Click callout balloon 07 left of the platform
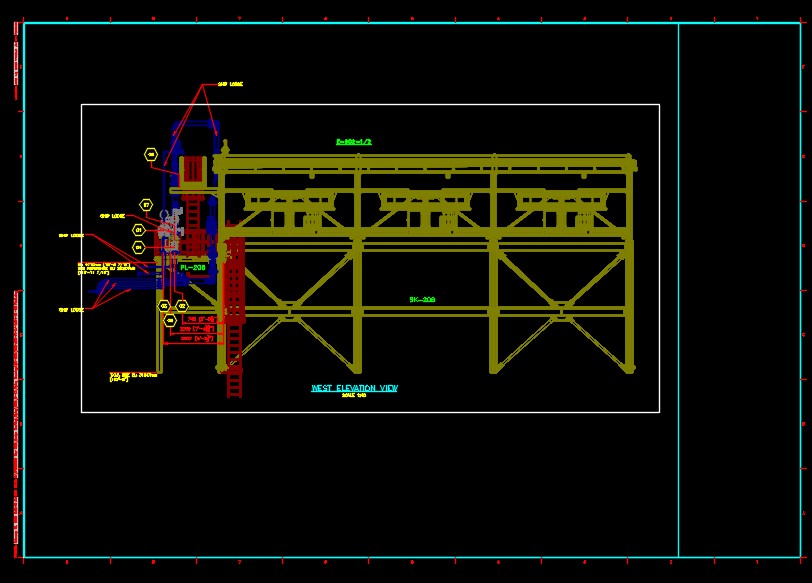The height and width of the screenshot is (583, 812). (x=145, y=204)
